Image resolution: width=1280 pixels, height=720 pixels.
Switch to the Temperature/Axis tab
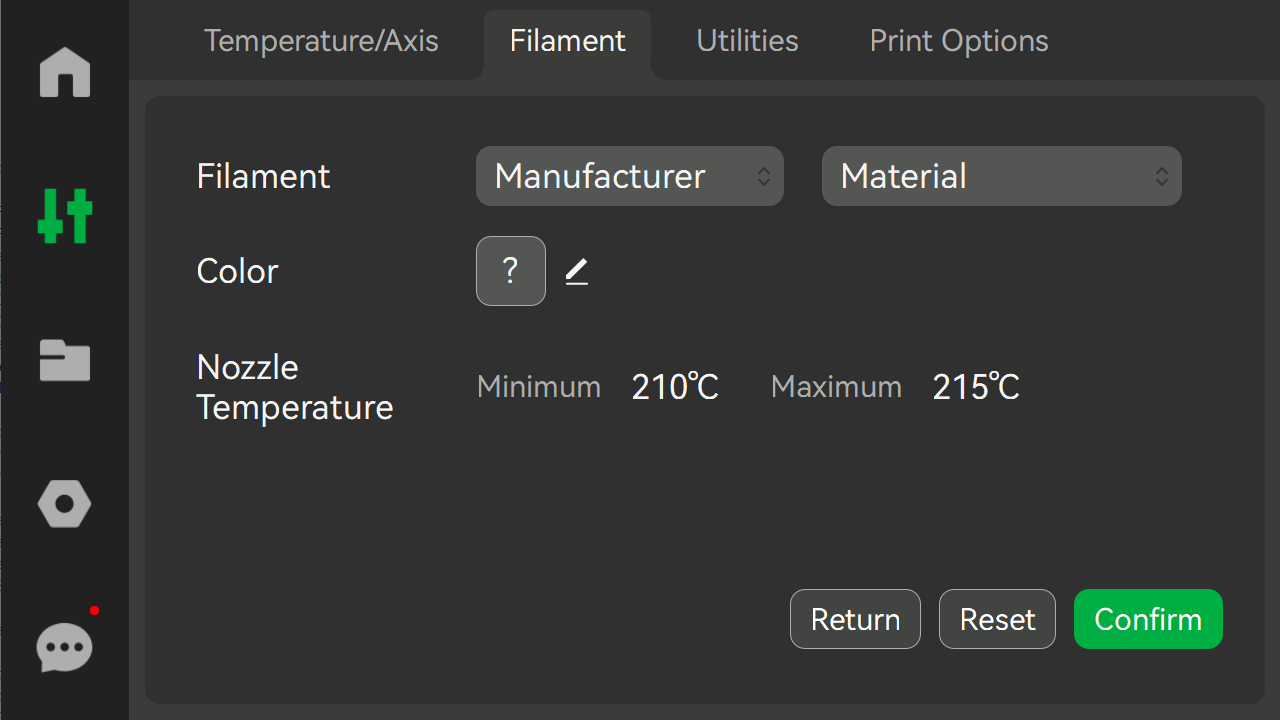pos(321,41)
